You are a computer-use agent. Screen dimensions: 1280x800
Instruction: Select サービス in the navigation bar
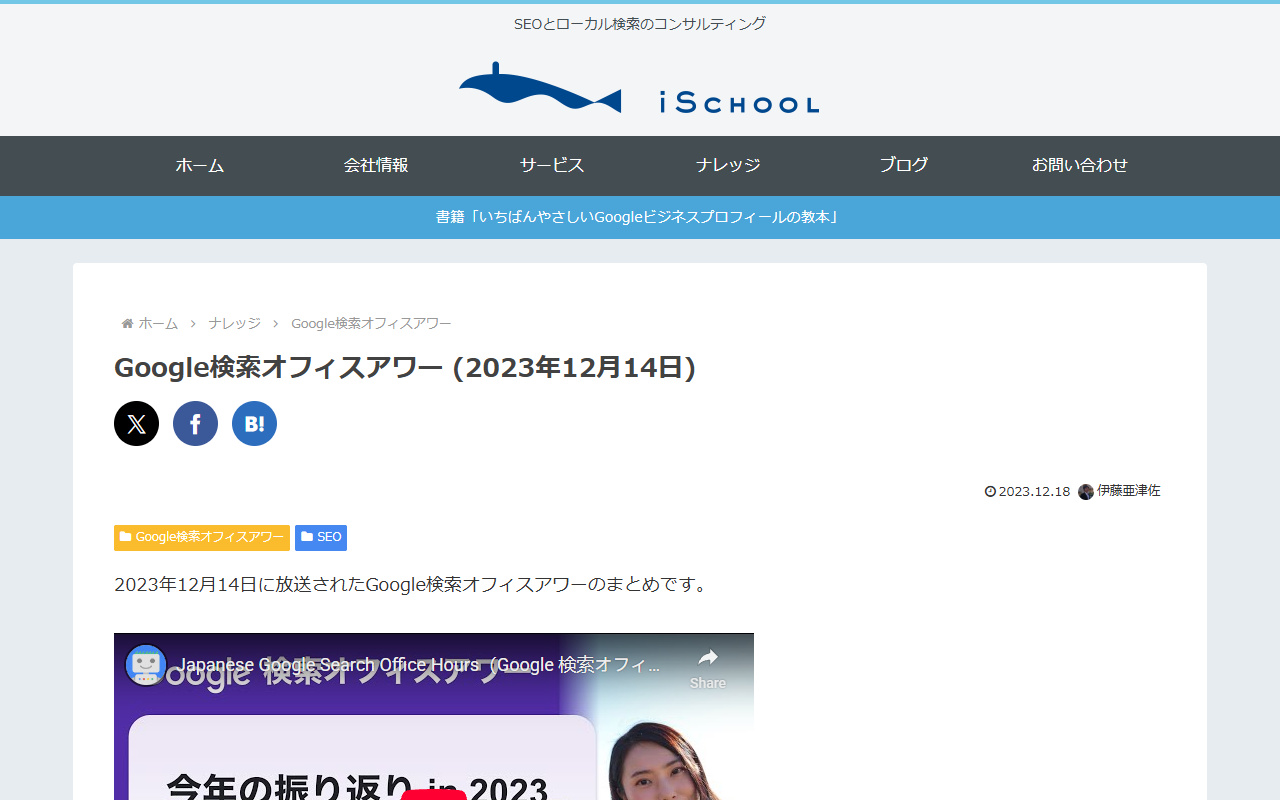(x=552, y=165)
